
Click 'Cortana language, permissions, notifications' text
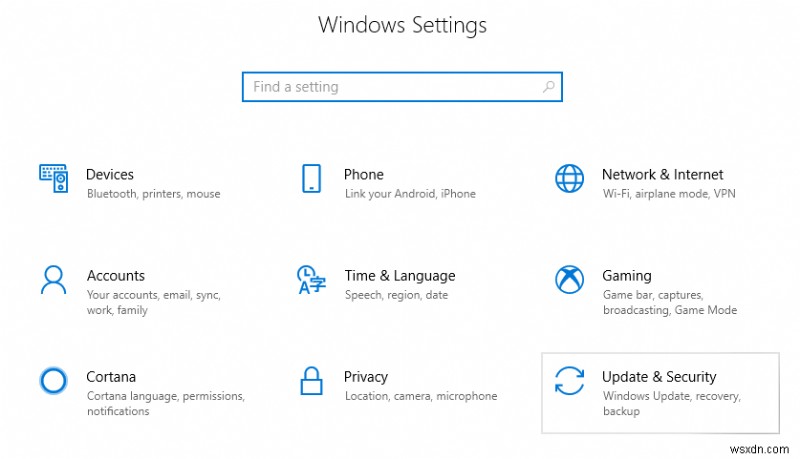pyautogui.click(x=166, y=403)
